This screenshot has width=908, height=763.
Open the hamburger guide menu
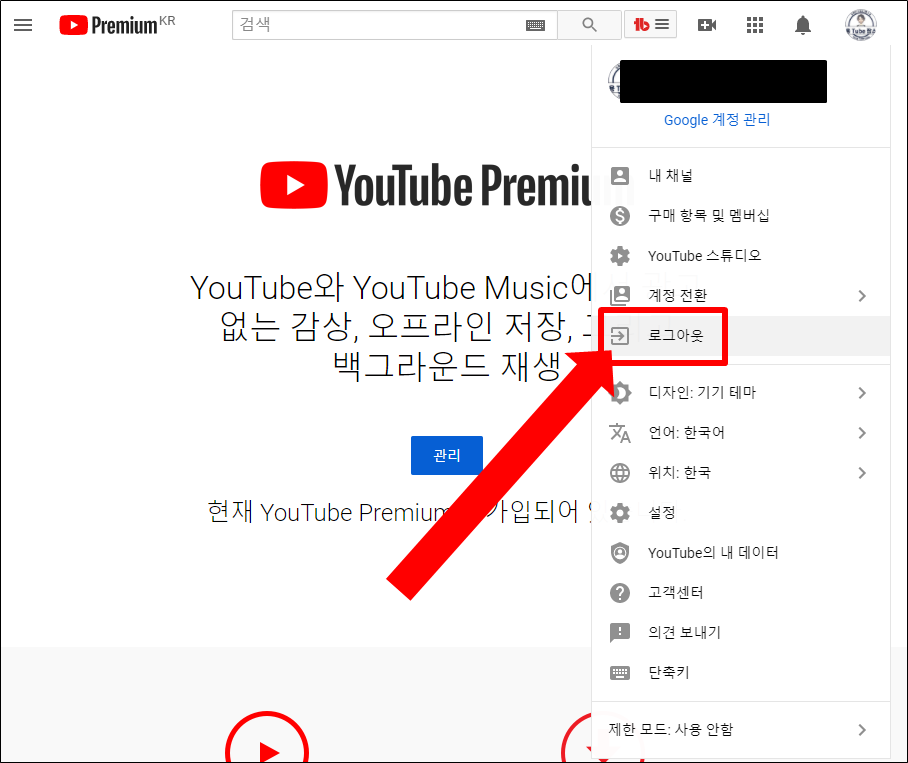pyautogui.click(x=23, y=25)
